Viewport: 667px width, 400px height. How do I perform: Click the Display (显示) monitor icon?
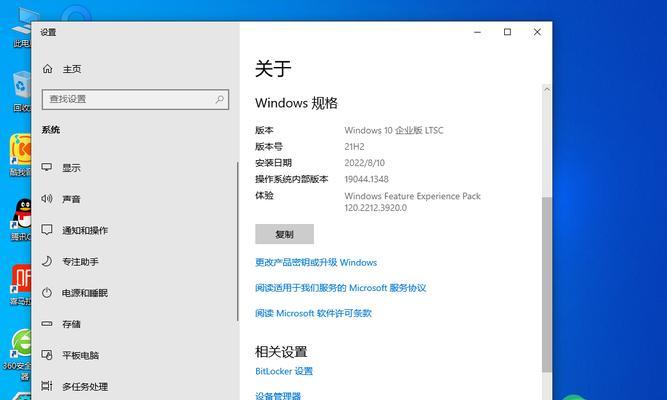click(47, 167)
